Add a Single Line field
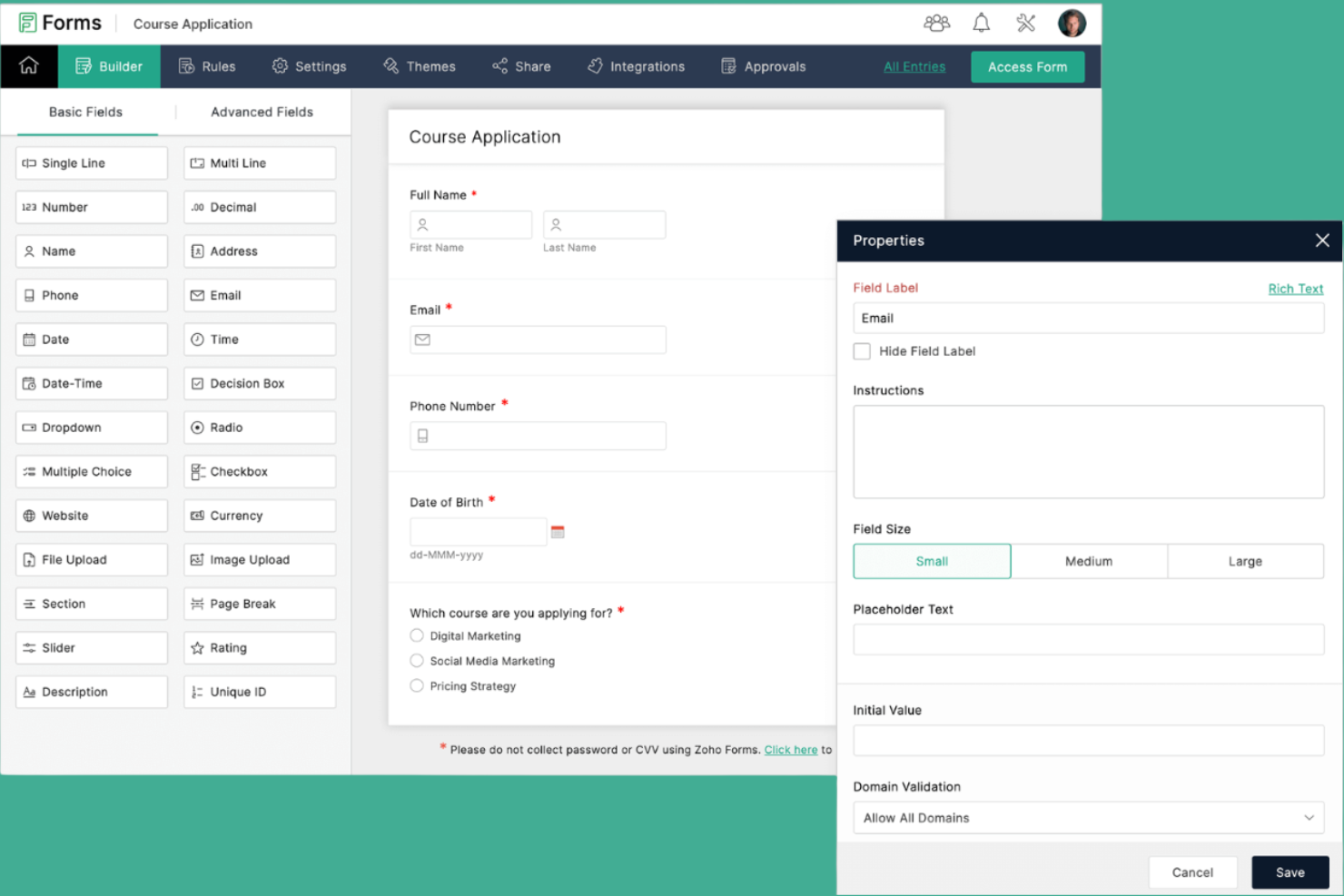Screen dimensions: 1344x896 click(x=92, y=163)
